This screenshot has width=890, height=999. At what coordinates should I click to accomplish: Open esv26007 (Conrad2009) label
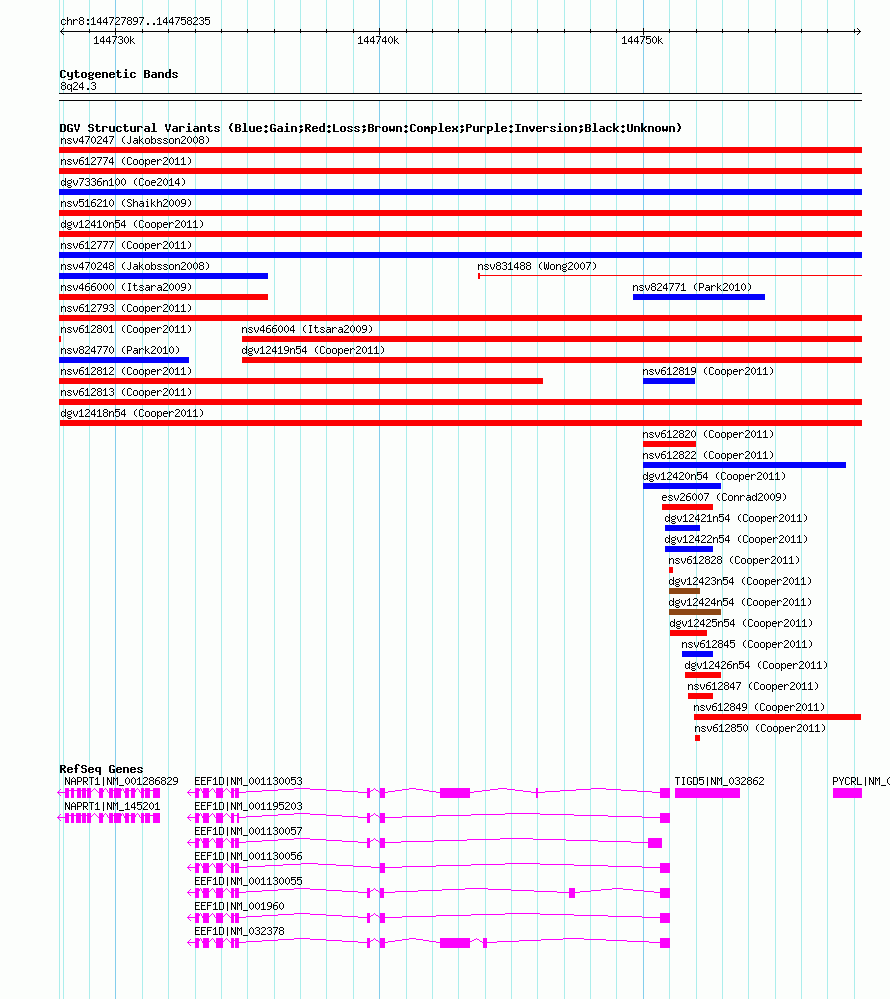(724, 498)
